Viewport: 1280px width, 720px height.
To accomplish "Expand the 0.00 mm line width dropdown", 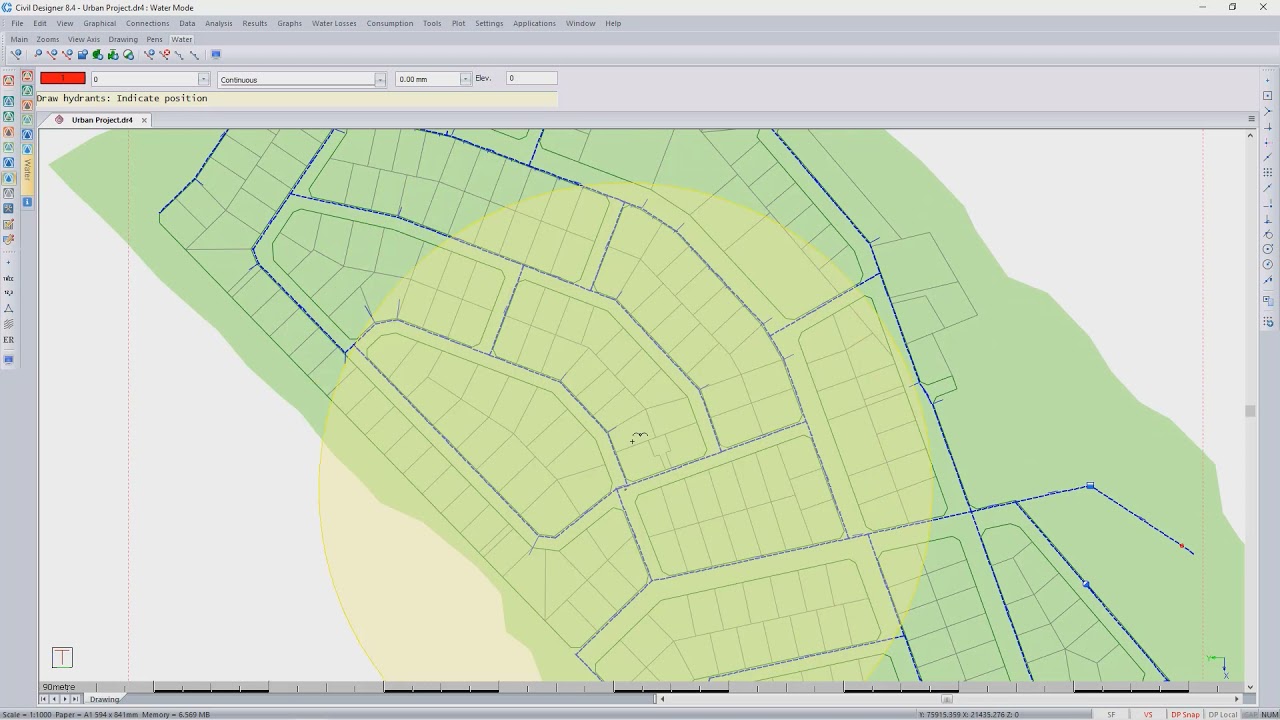I will 465,79.
